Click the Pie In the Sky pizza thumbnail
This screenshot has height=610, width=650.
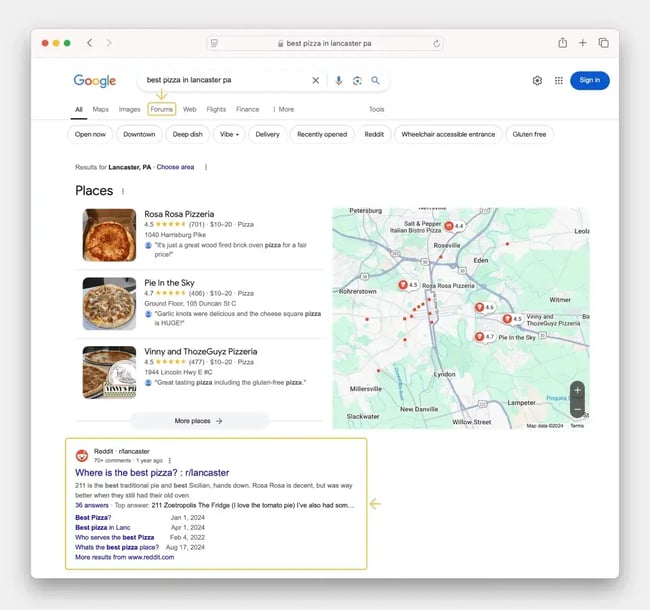109,304
